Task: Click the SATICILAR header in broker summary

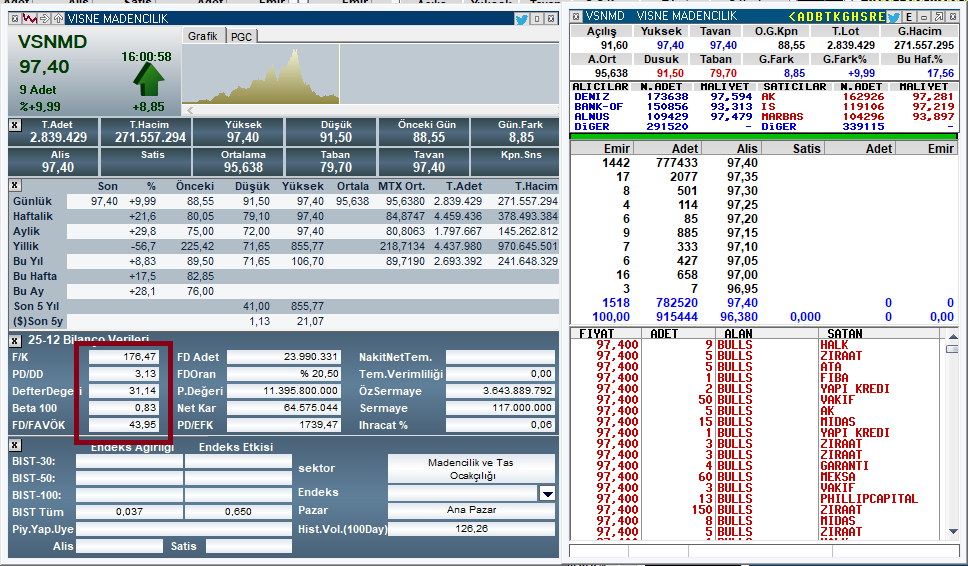Action: pos(795,86)
